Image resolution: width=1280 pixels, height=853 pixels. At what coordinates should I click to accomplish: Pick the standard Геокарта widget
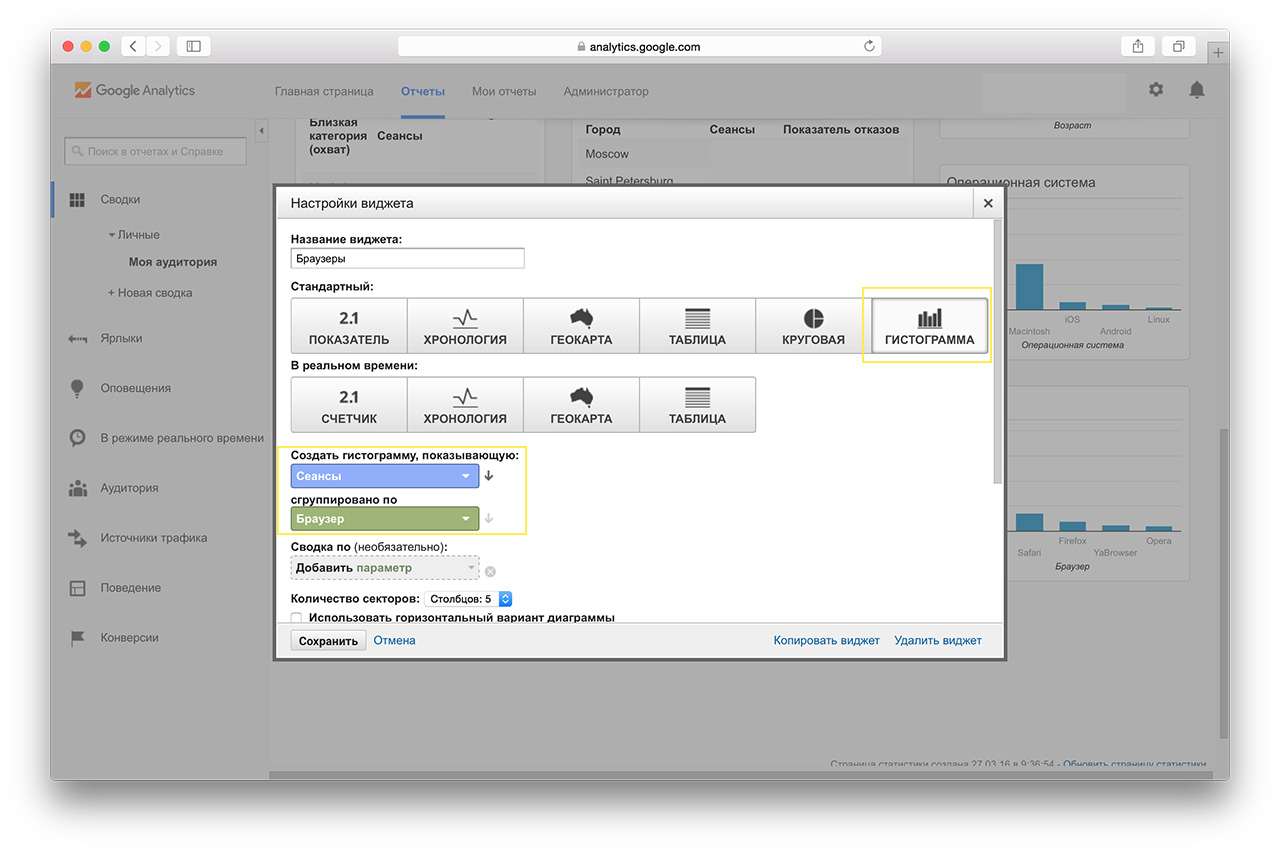[581, 326]
